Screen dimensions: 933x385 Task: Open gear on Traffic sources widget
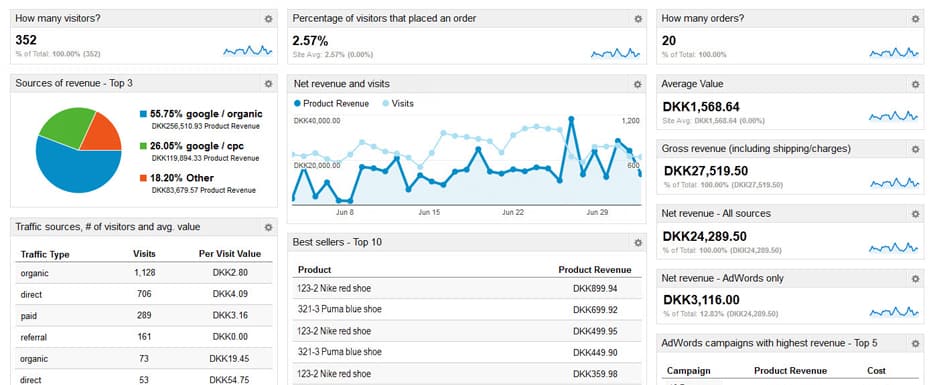pos(268,227)
